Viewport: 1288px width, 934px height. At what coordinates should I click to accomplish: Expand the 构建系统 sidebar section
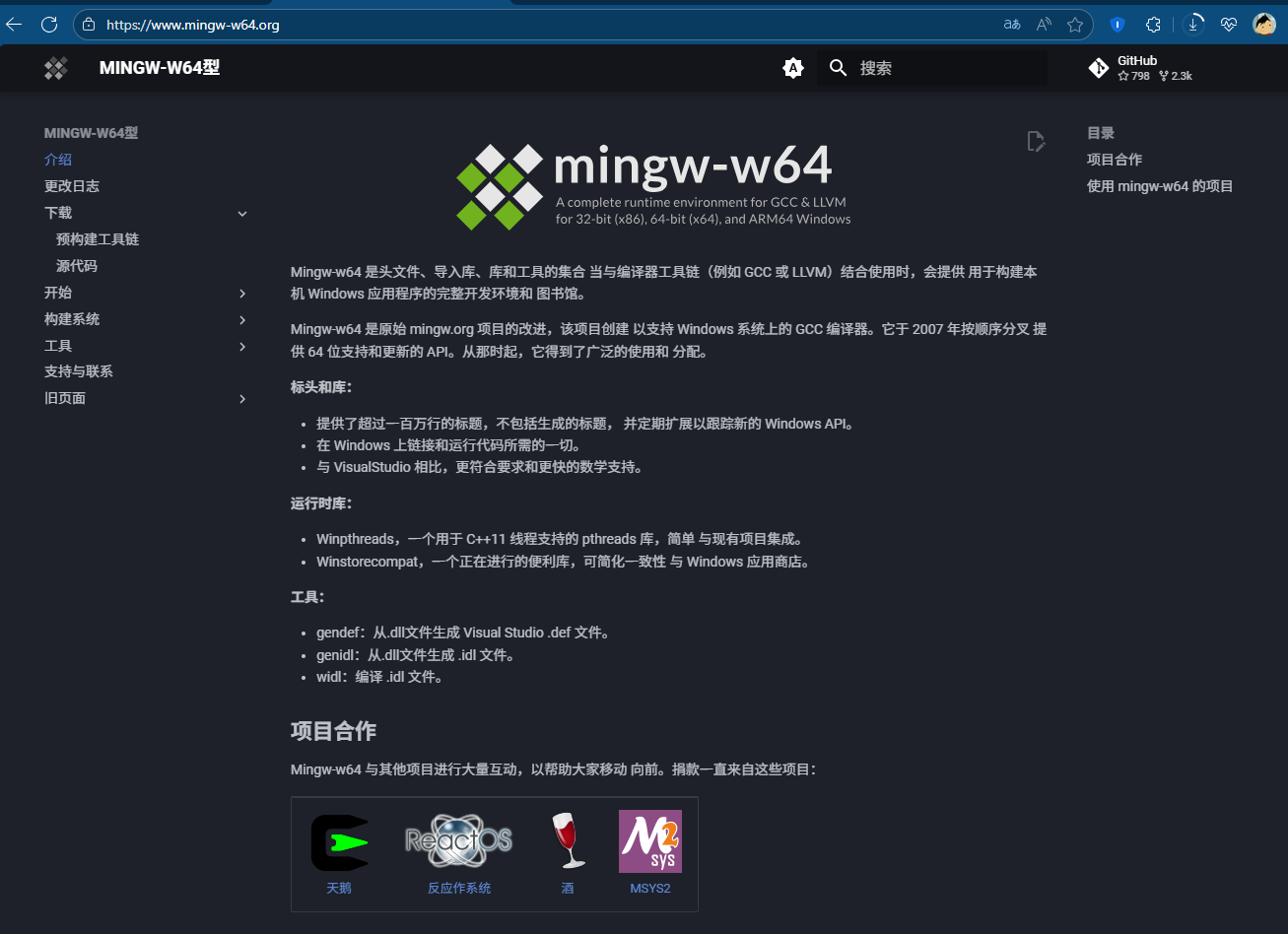coord(242,319)
